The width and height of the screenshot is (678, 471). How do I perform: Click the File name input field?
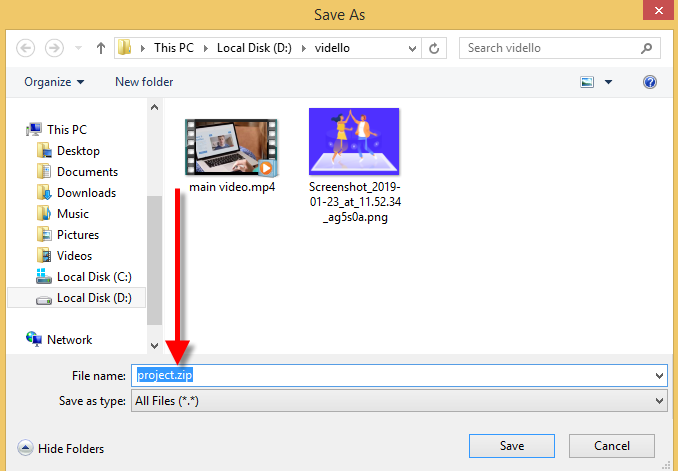399,375
